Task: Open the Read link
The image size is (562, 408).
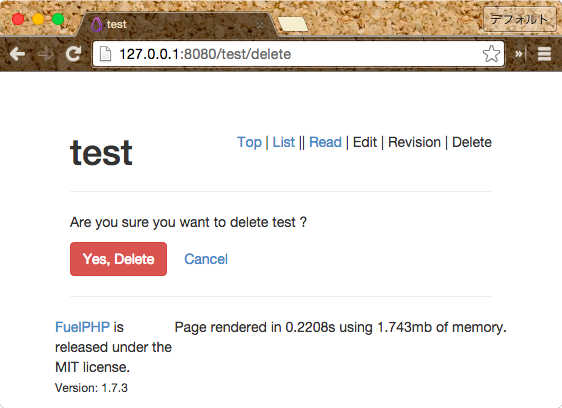Action: pos(325,142)
